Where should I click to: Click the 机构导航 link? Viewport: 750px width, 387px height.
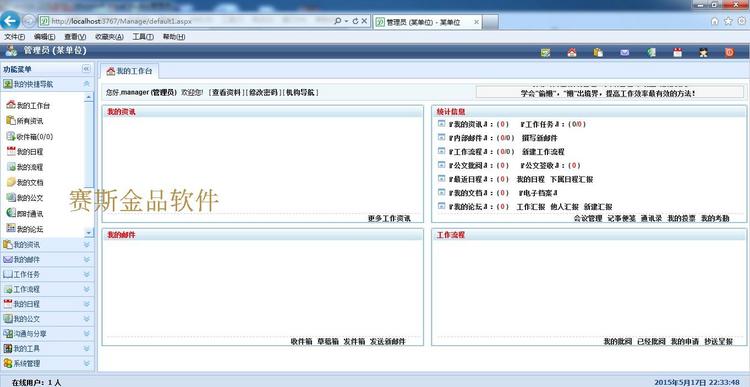click(x=300, y=92)
